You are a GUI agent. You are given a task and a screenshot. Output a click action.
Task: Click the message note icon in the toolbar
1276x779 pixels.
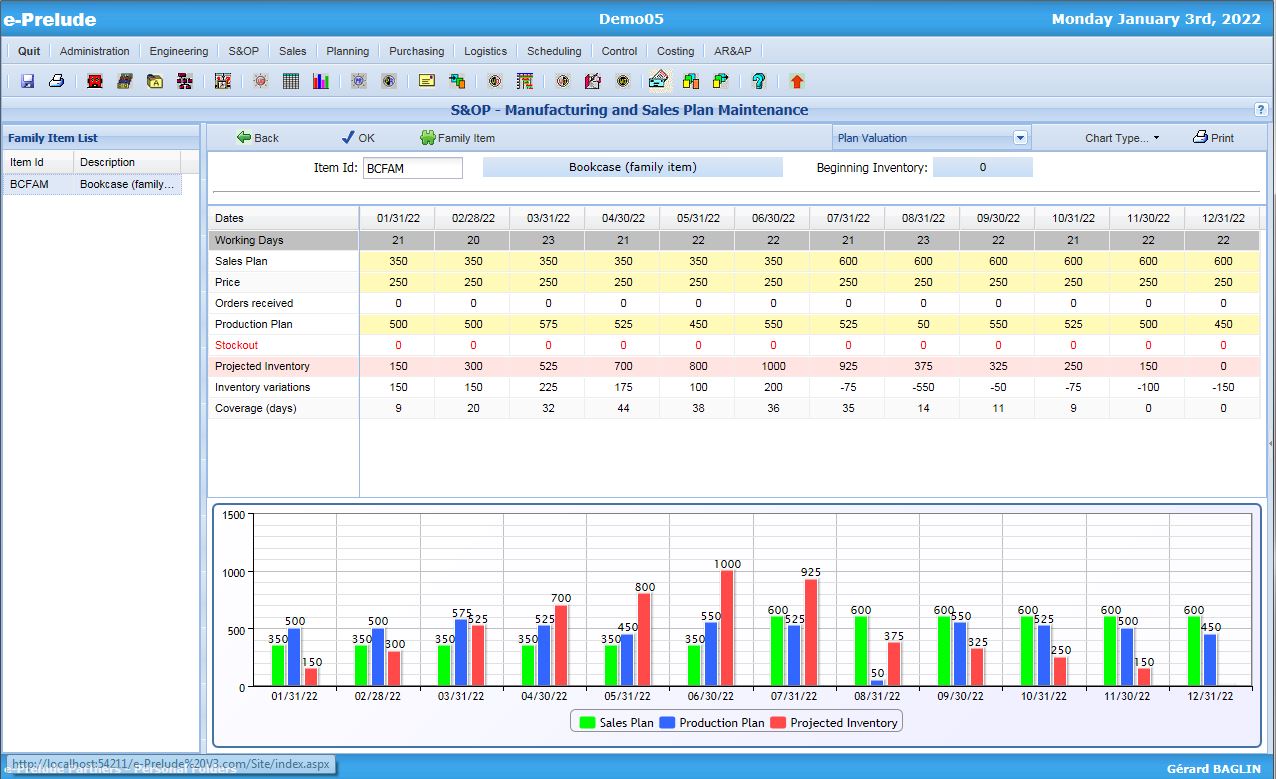425,81
